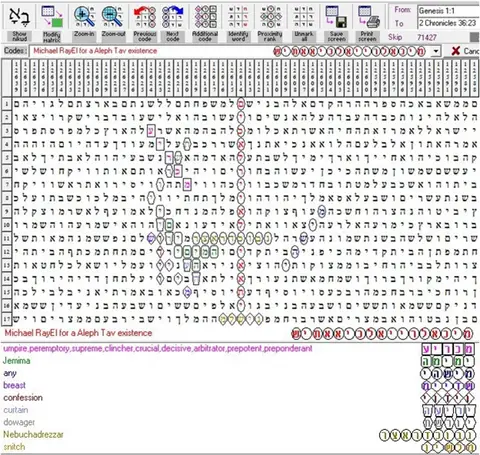Select the Jemima term in the list
Screen dimensions: 480x455
17,361
